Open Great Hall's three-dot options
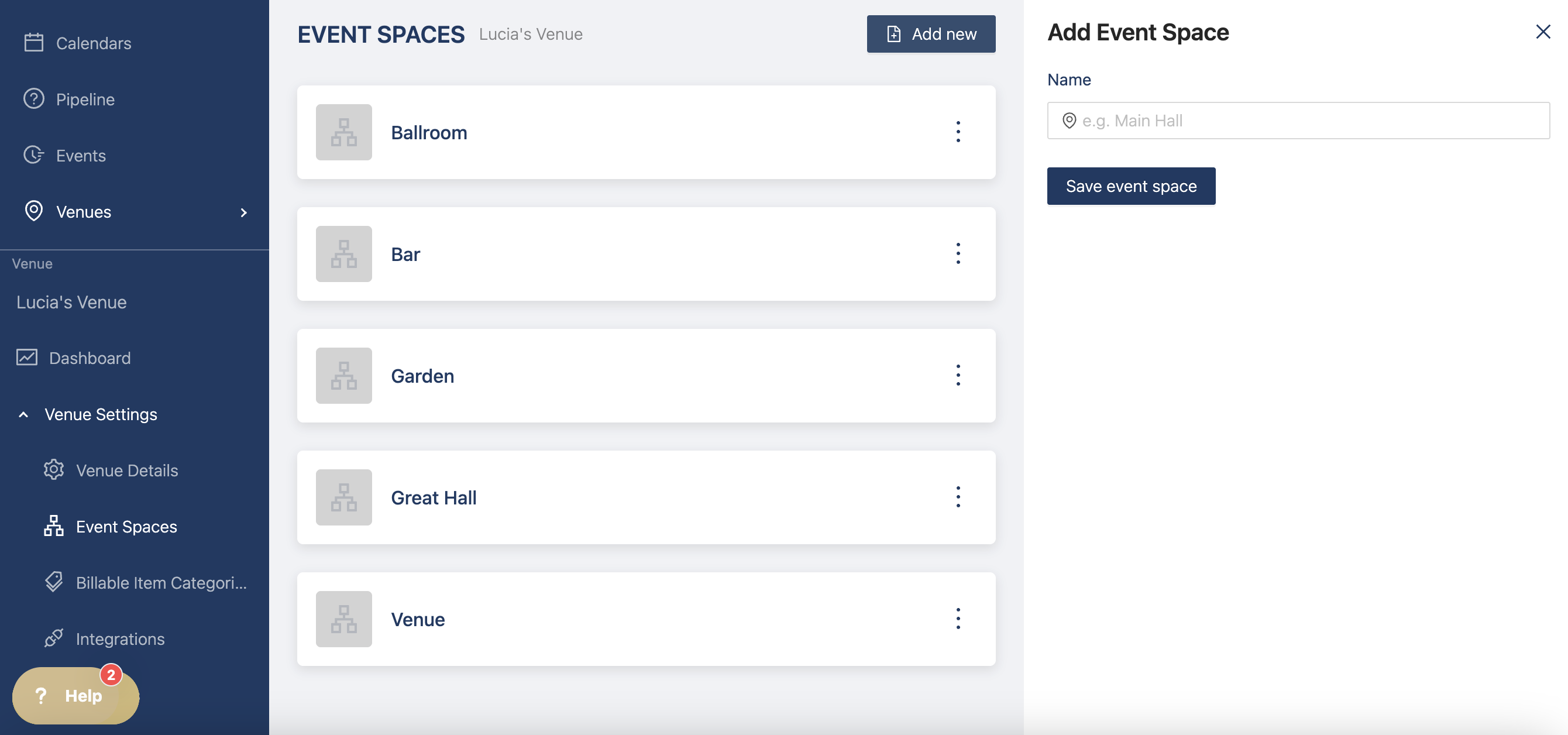This screenshot has width=1568, height=735. point(958,497)
